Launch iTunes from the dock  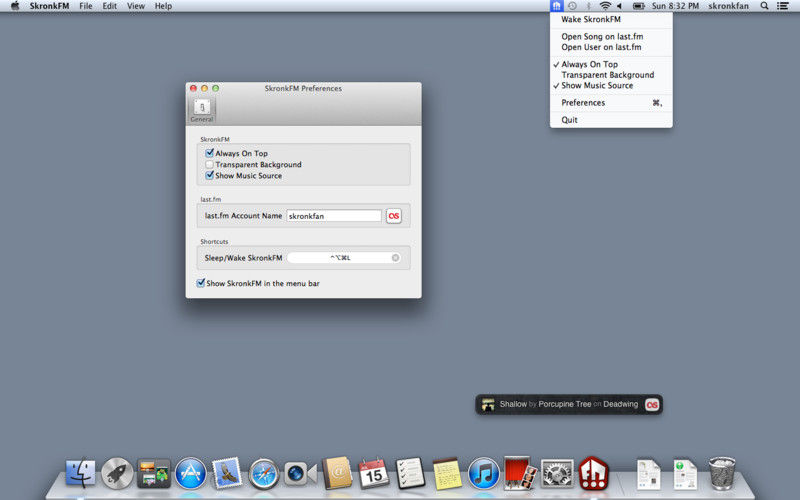tap(484, 473)
